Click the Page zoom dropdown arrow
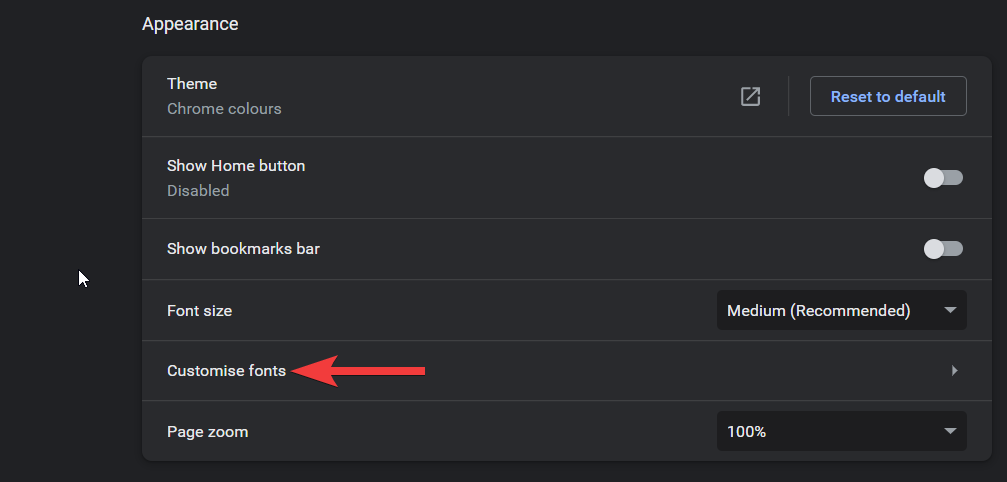Viewport: 1007px width, 482px height. point(950,432)
